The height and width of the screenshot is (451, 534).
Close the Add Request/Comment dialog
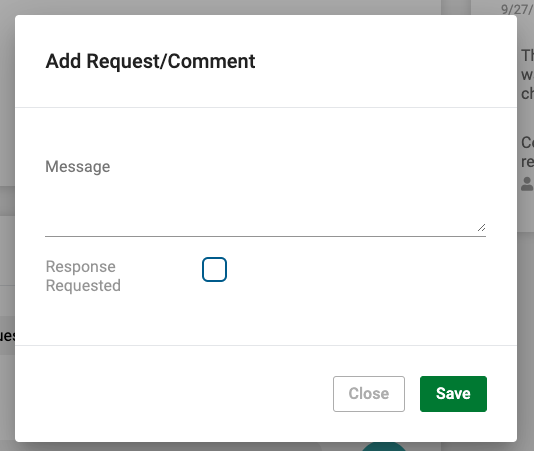pyautogui.click(x=369, y=394)
